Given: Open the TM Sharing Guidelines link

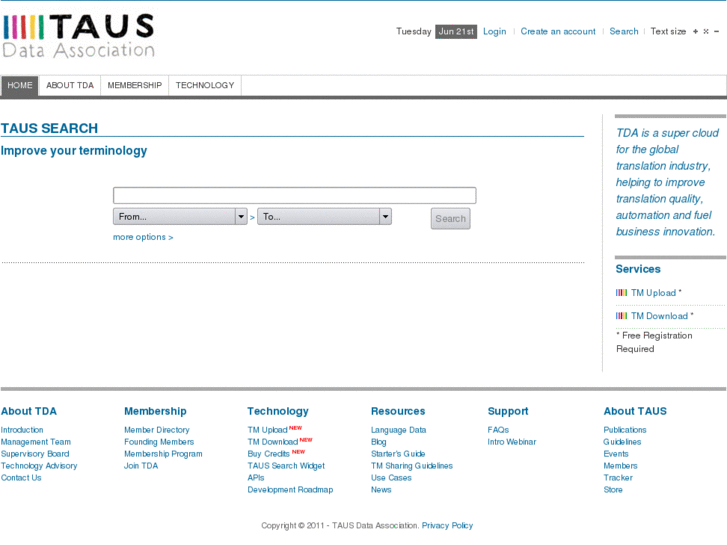Looking at the screenshot, I should 412,466.
